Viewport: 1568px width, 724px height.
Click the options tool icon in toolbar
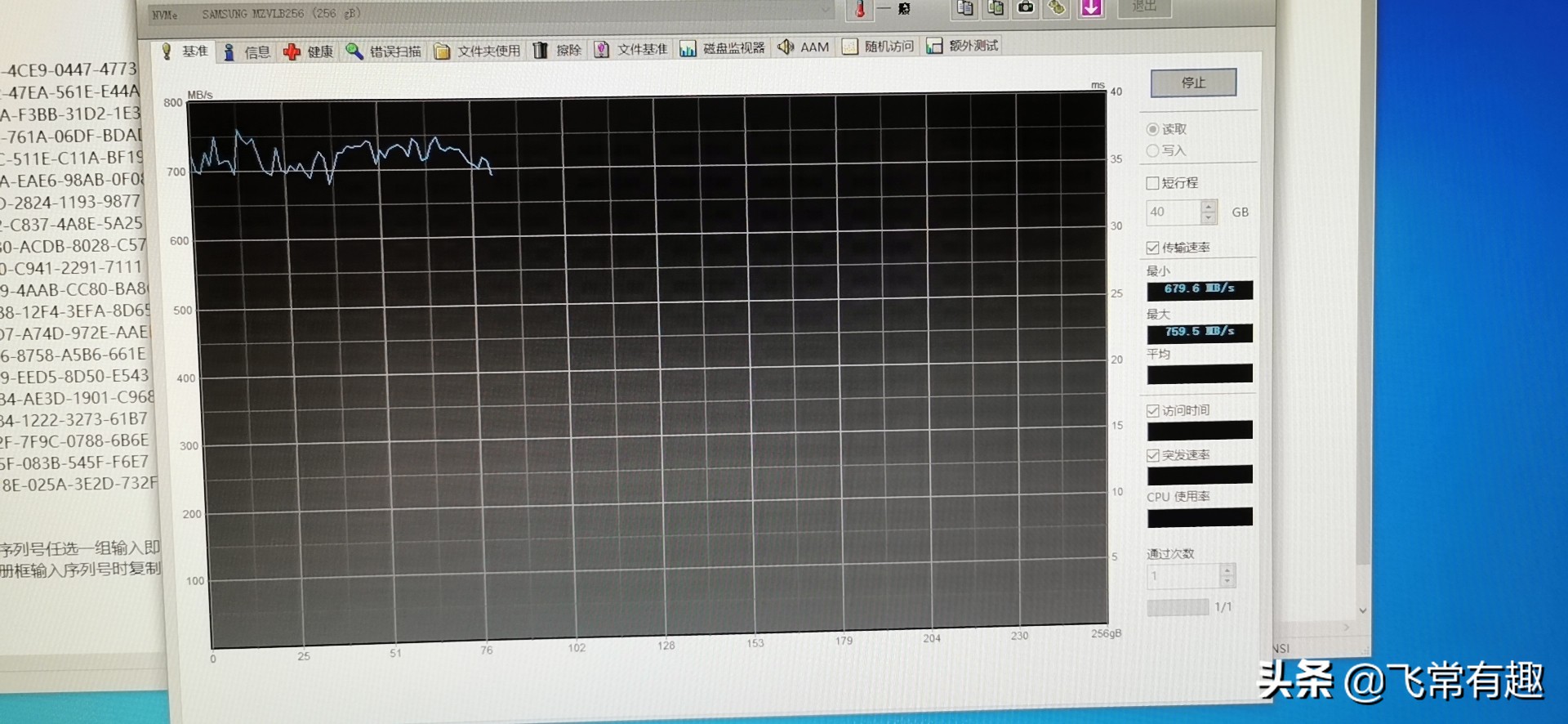click(x=1057, y=8)
